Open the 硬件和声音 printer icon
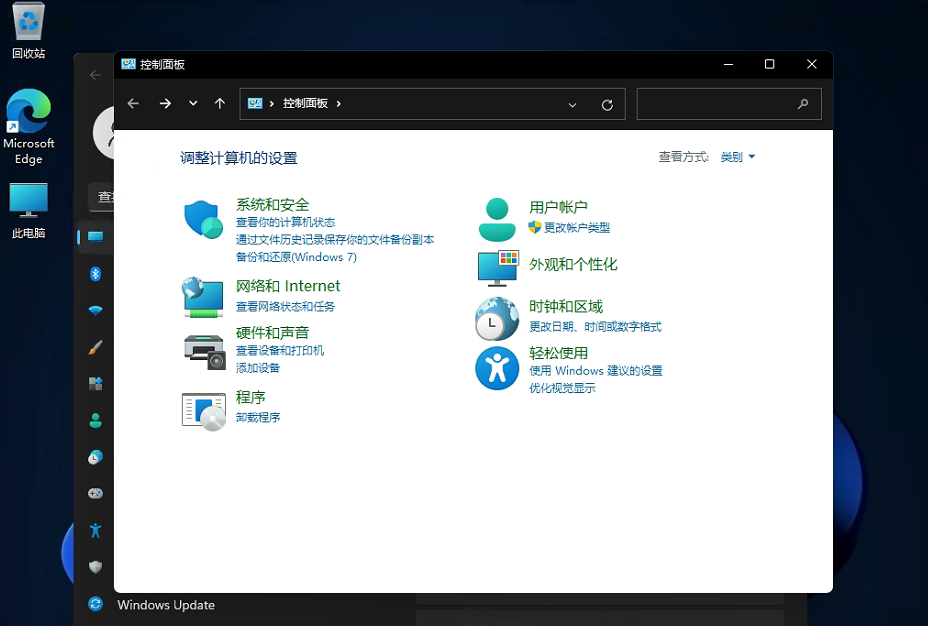This screenshot has height=626, width=928. coord(204,351)
